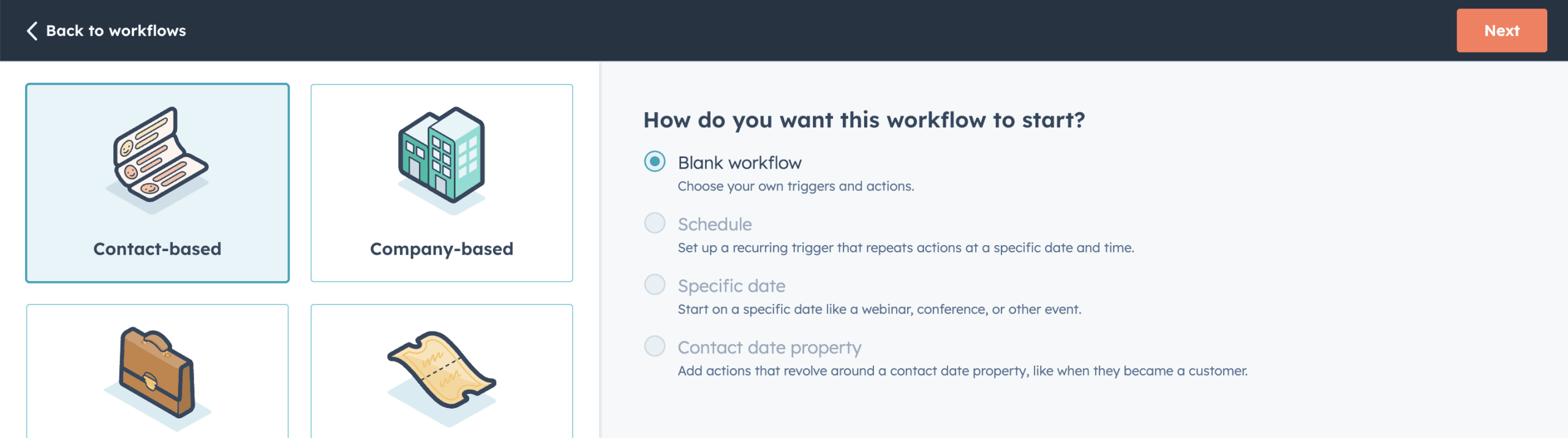Screen dimensions: 1568x438
Task: Click the Schedule option label
Action: pyautogui.click(x=714, y=224)
